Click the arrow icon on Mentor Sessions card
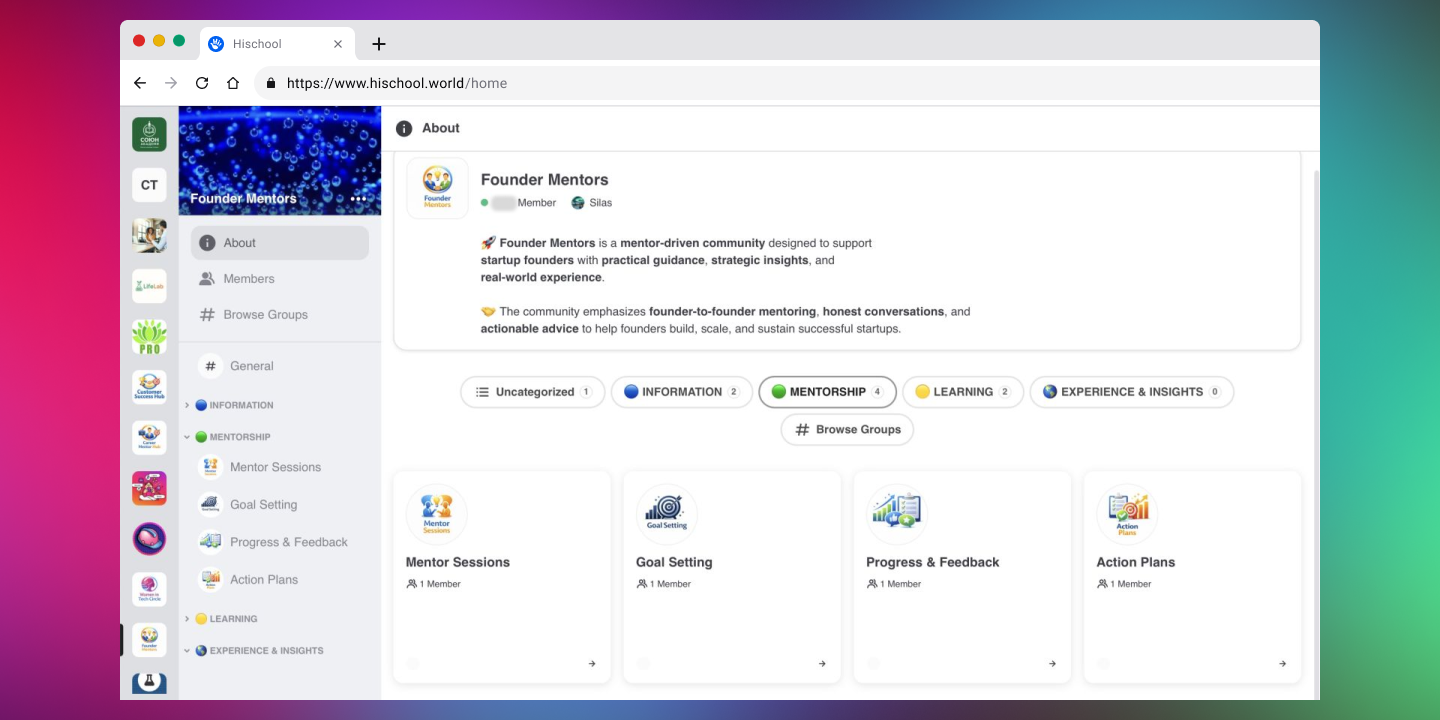The height and width of the screenshot is (720, 1440). pos(592,663)
